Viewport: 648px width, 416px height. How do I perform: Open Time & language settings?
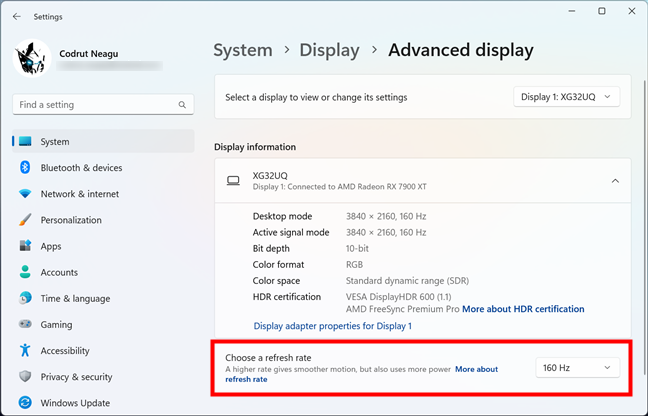pos(103,298)
